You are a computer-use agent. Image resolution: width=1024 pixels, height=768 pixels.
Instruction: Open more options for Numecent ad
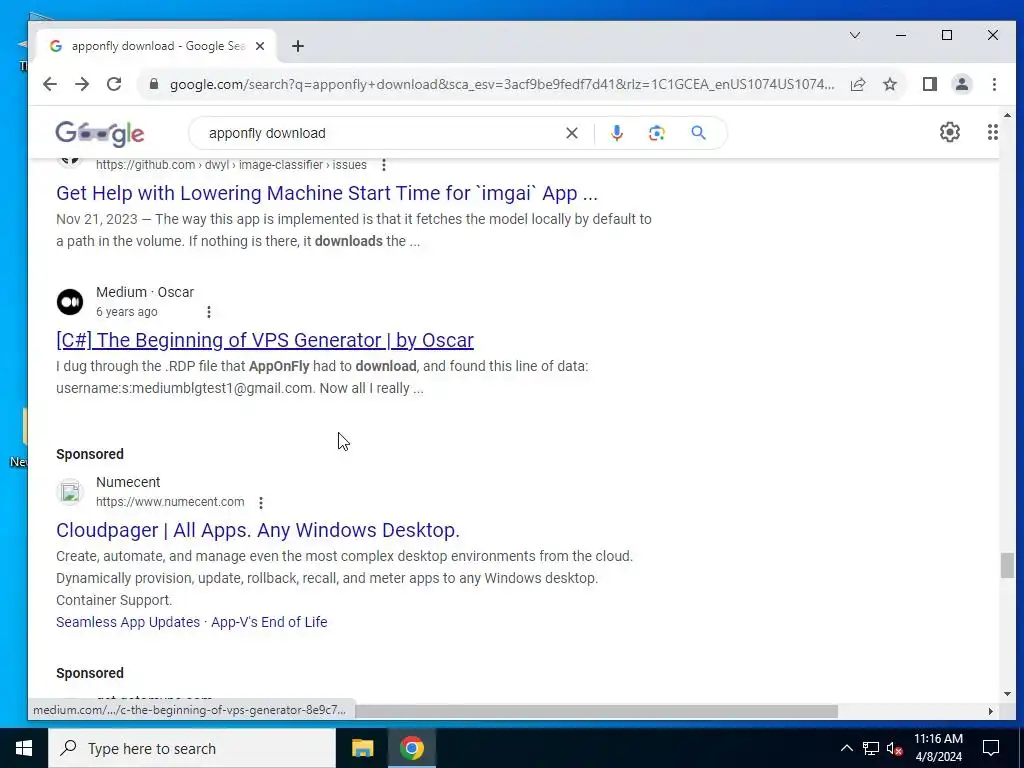tap(261, 503)
